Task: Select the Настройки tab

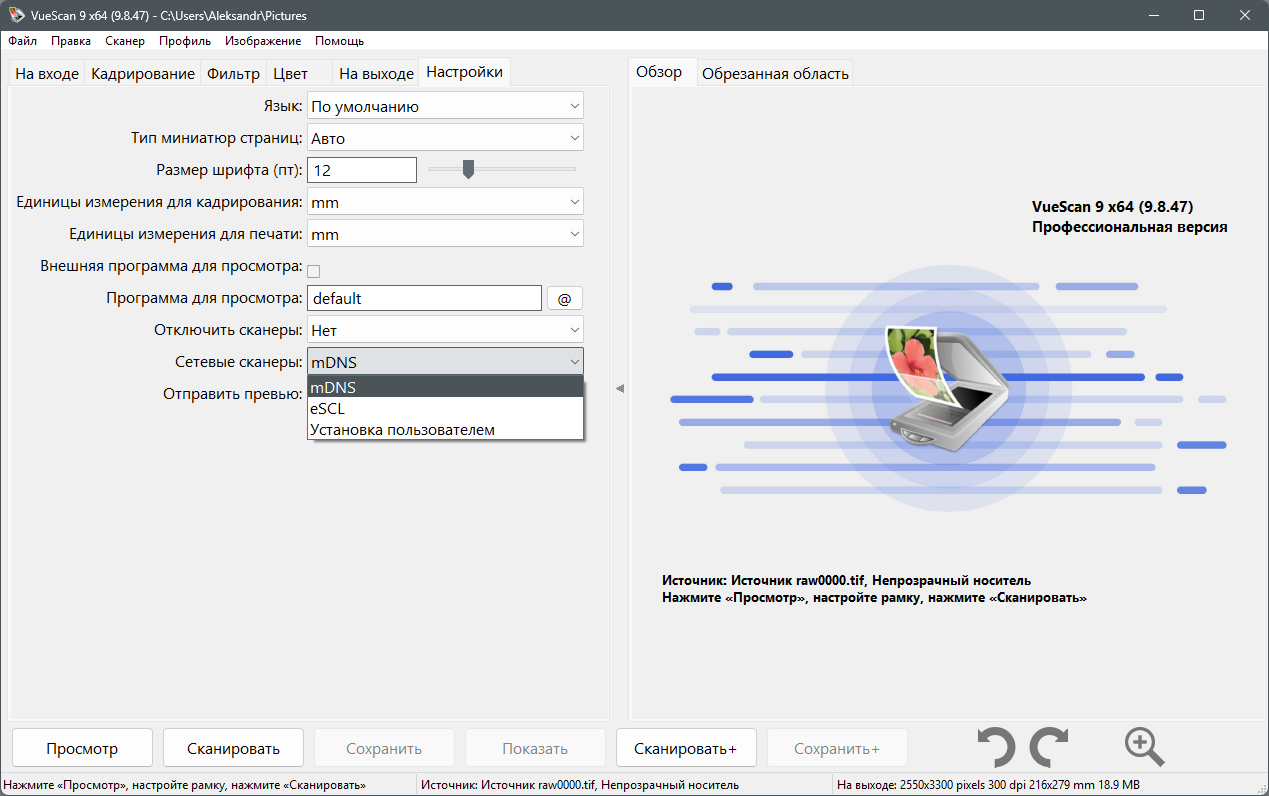Action: coord(464,72)
